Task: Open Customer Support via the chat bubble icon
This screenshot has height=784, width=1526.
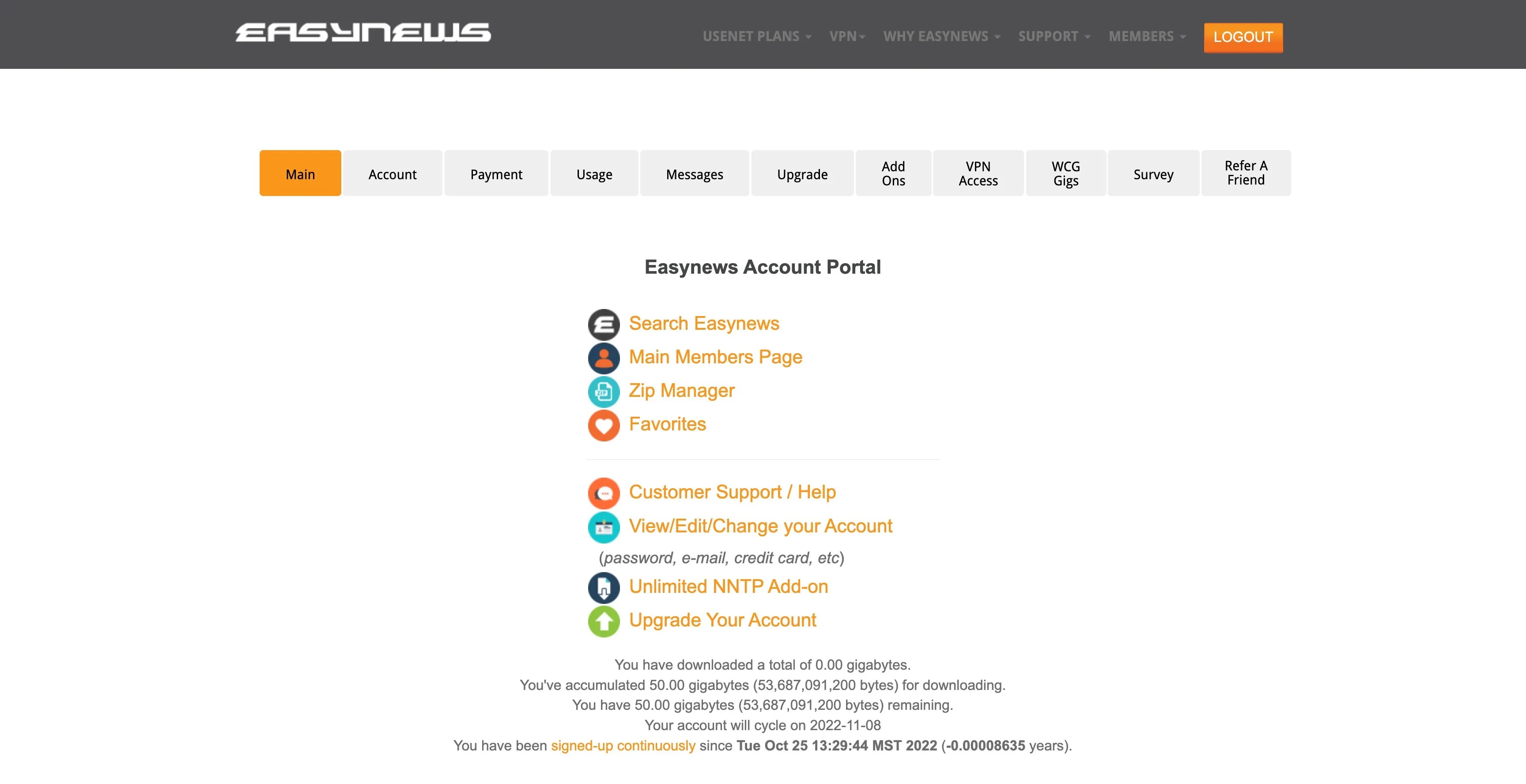Action: (603, 493)
